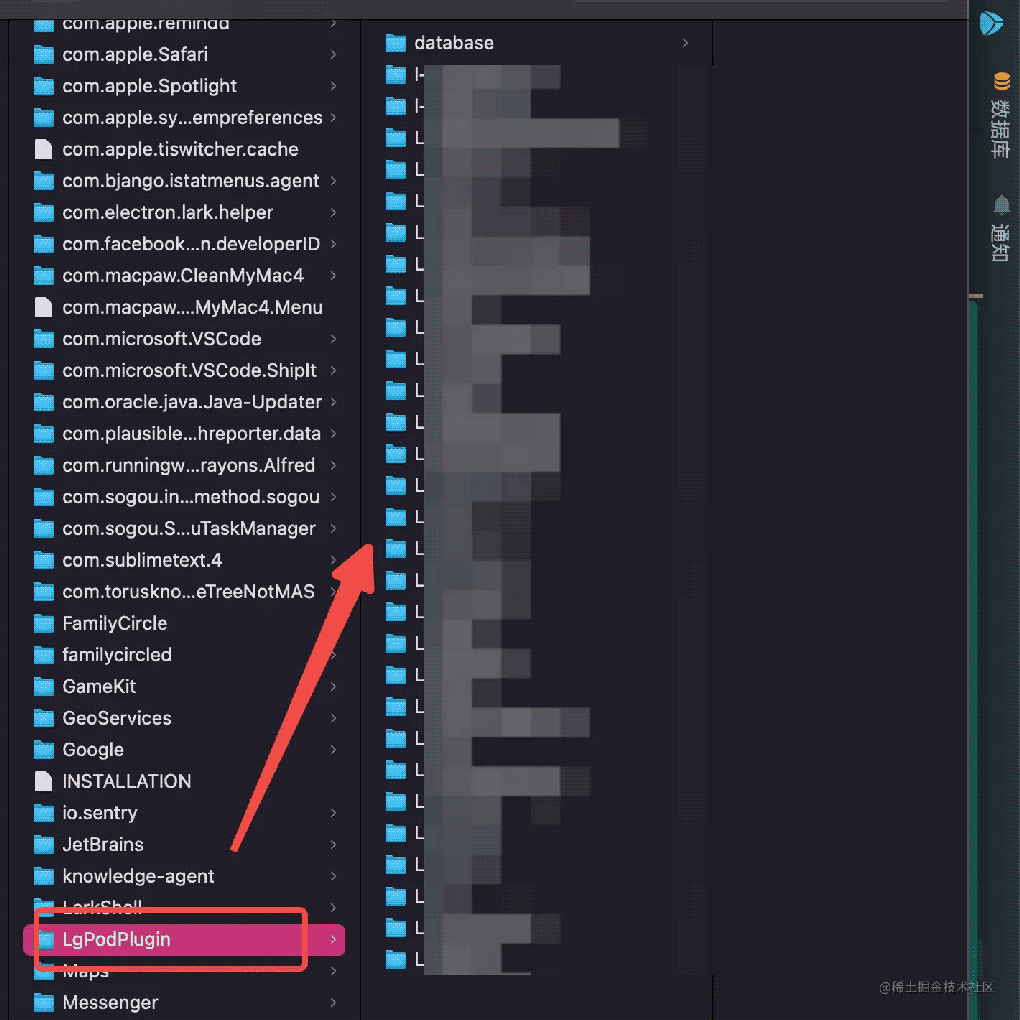Select the com.macpaw.CleanMyMac4 folder
The height and width of the screenshot is (1020, 1020).
(183, 276)
